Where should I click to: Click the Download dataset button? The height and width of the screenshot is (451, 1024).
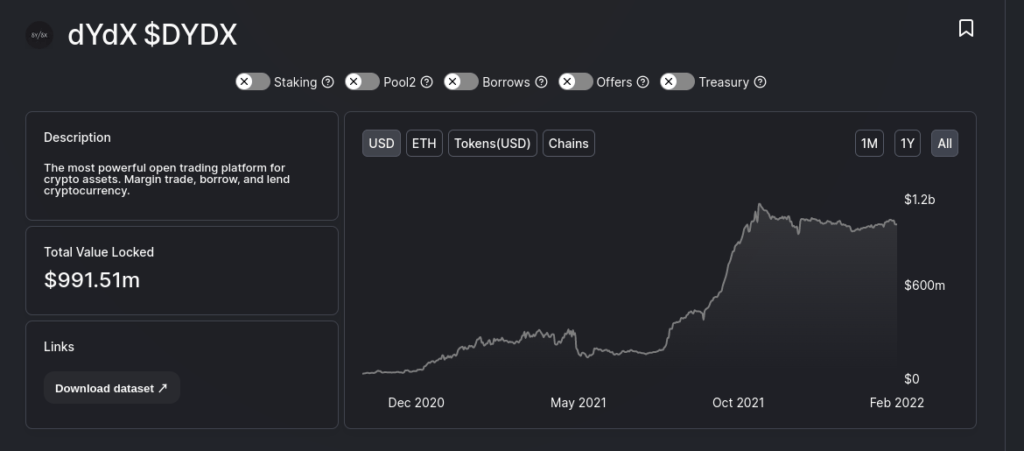pos(112,388)
